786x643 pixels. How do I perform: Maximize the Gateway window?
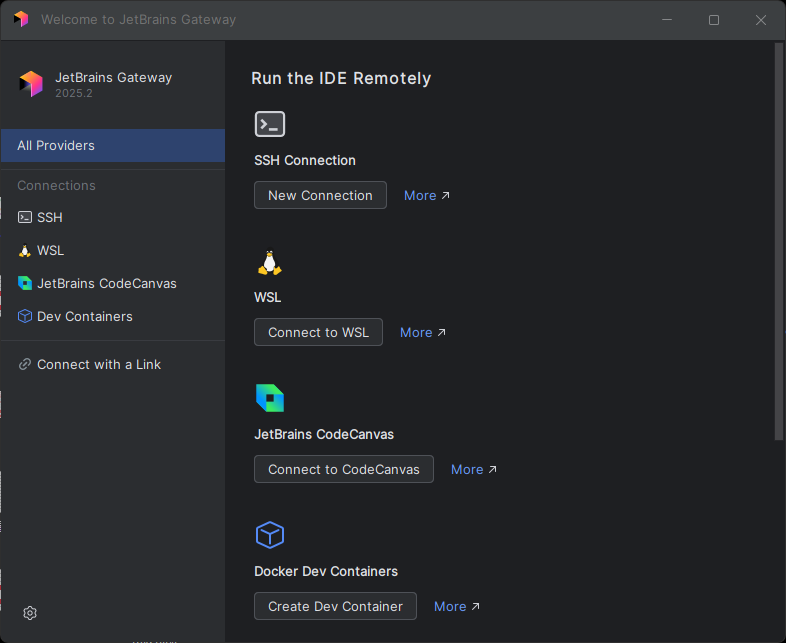point(714,20)
